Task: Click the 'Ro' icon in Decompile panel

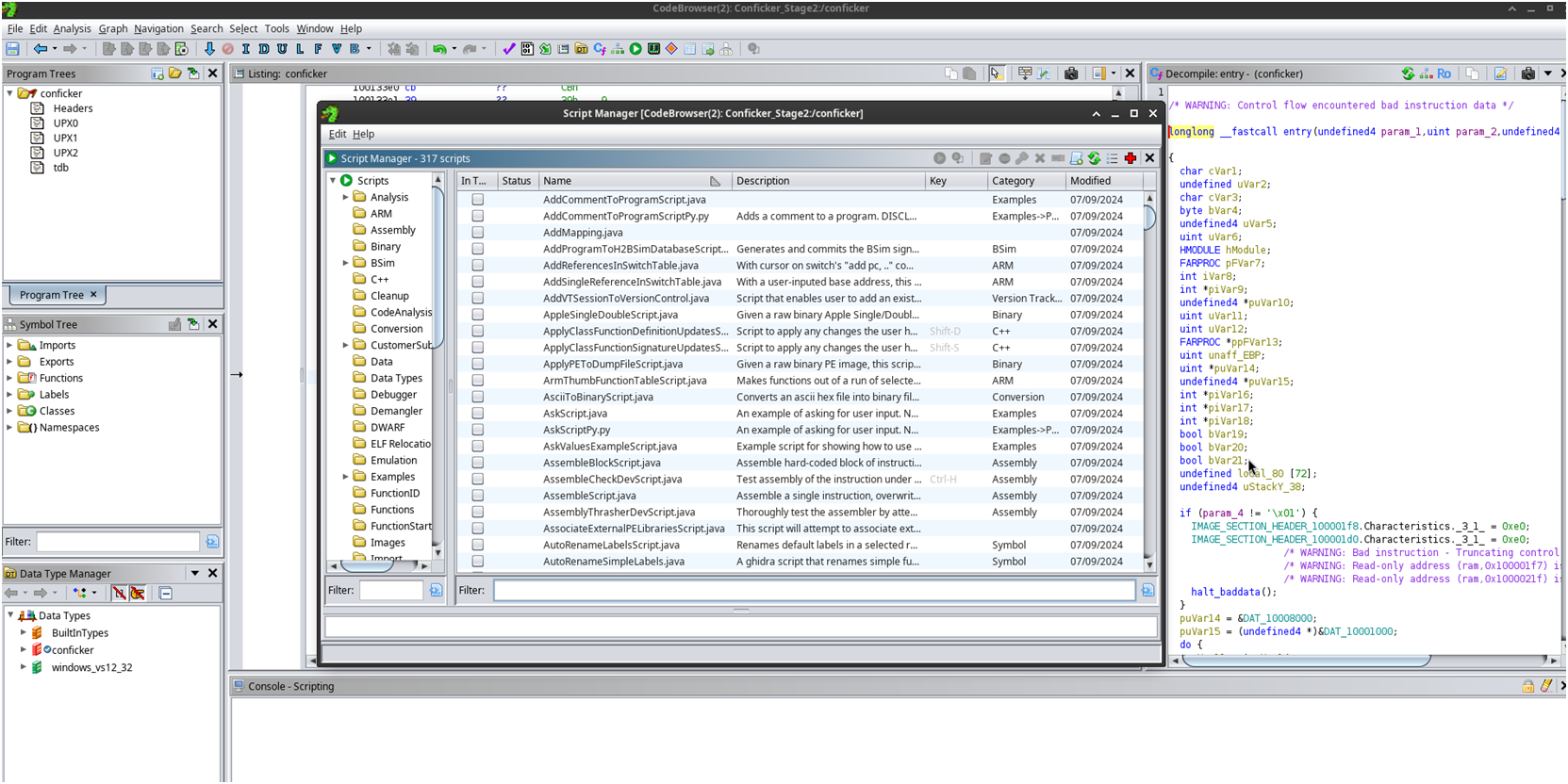Action: pyautogui.click(x=1444, y=73)
